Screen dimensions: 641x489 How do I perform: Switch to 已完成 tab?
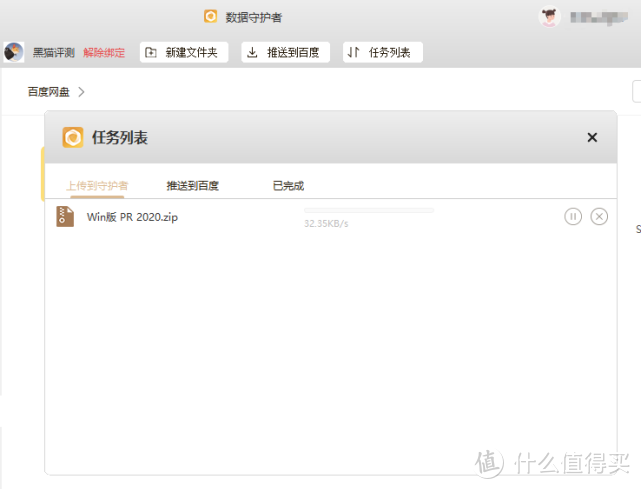[288, 186]
